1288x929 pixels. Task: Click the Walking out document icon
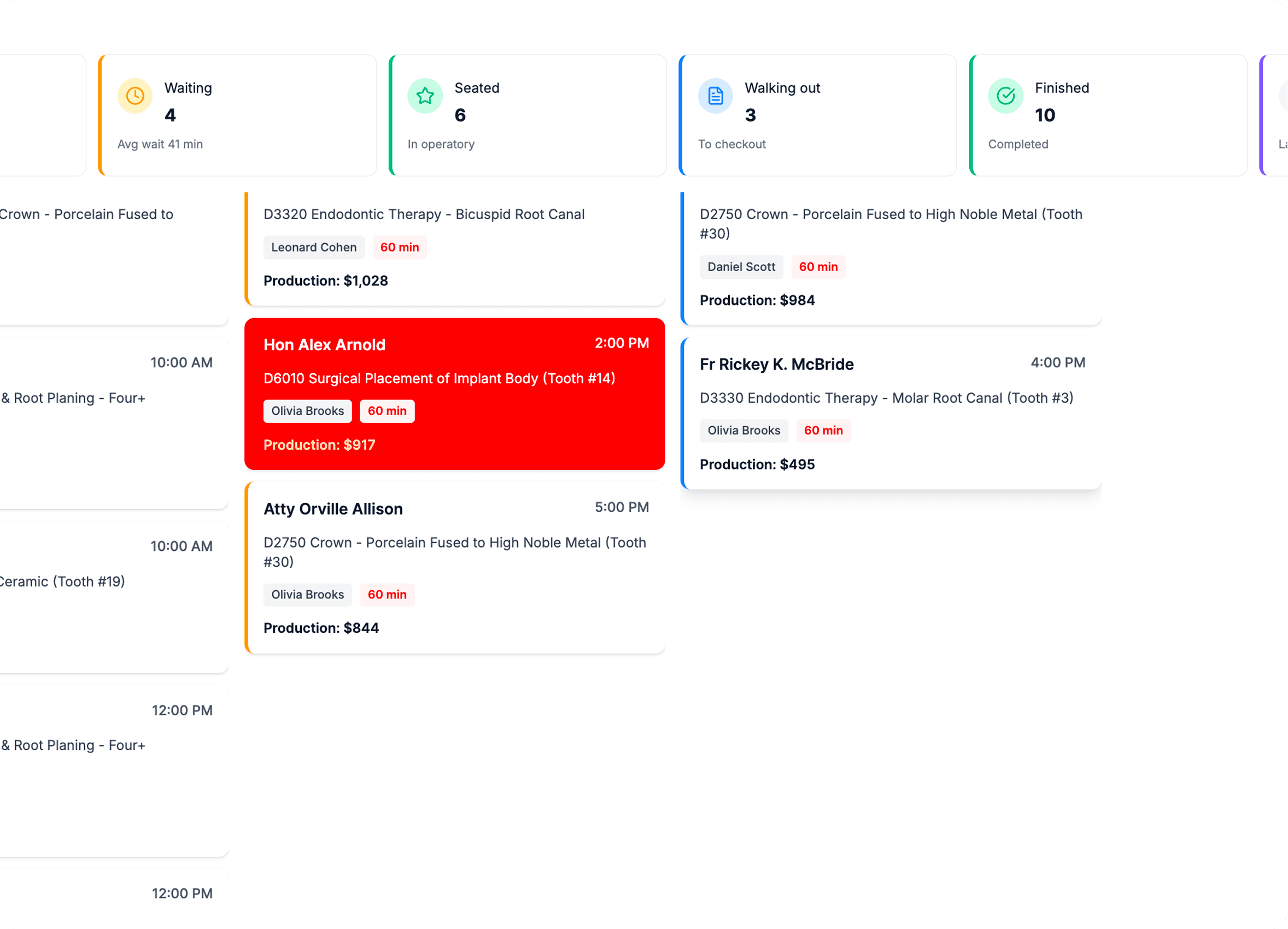click(715, 96)
